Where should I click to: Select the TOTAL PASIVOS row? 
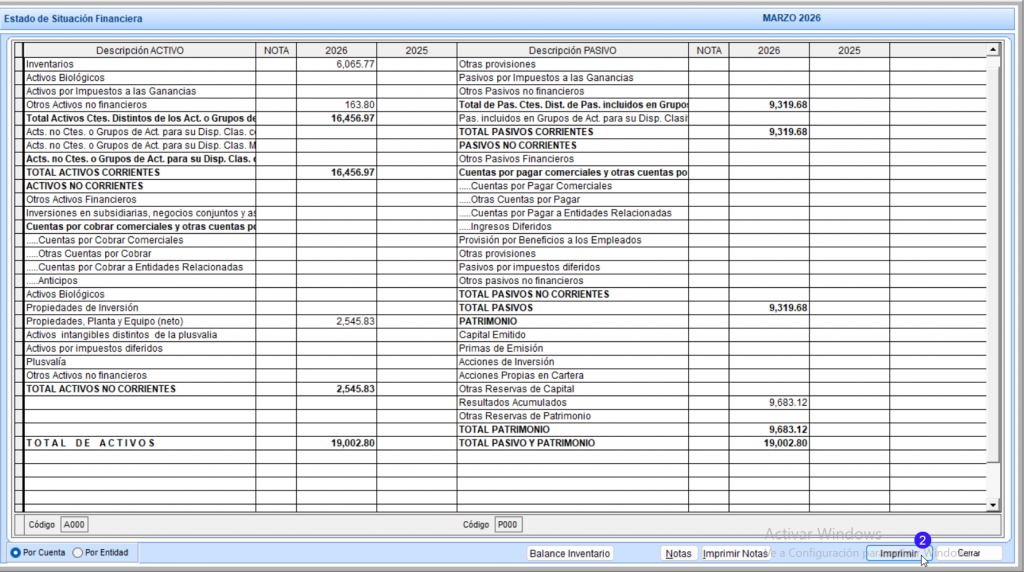tap(573, 308)
